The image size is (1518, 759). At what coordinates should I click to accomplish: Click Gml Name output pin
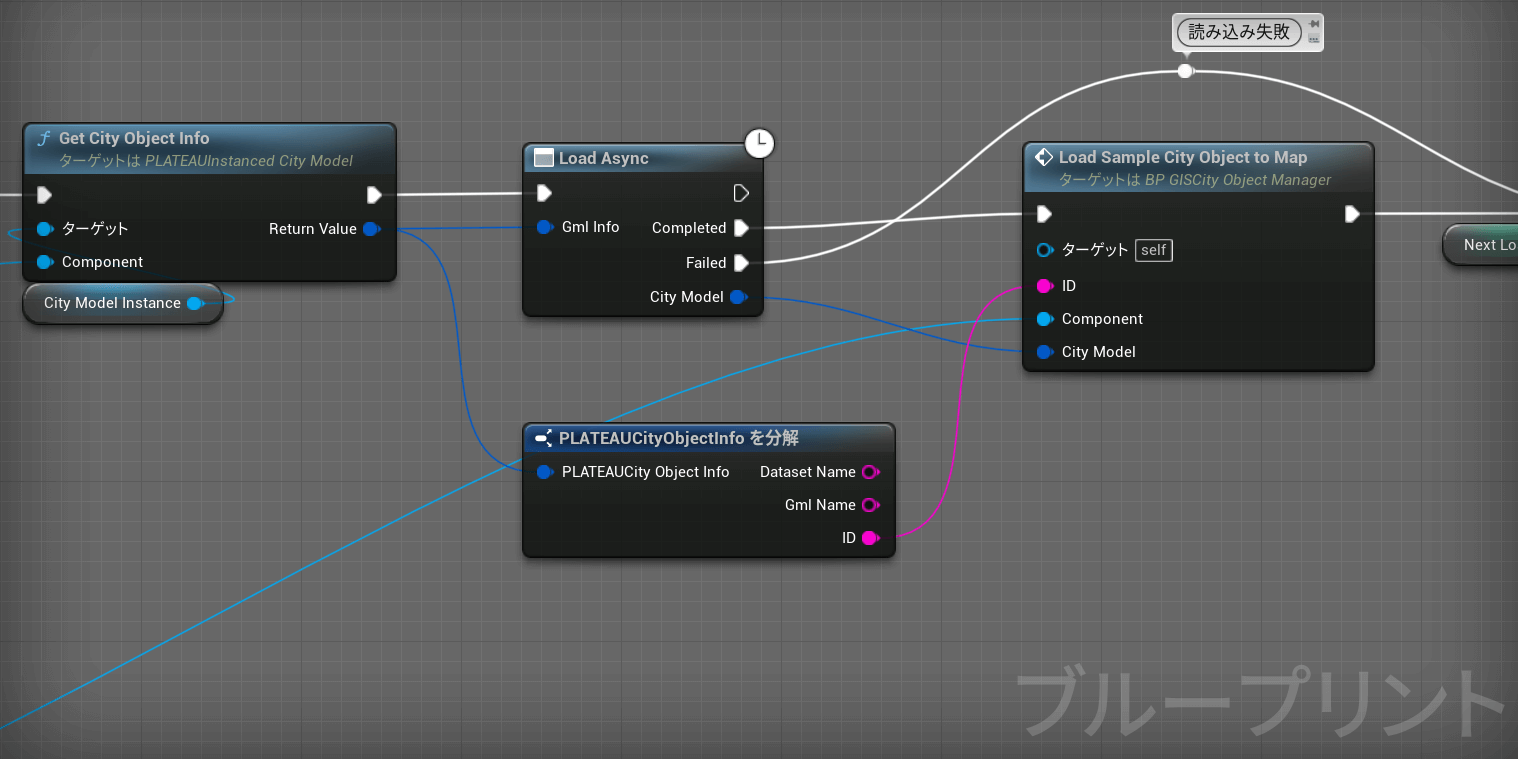click(x=870, y=505)
